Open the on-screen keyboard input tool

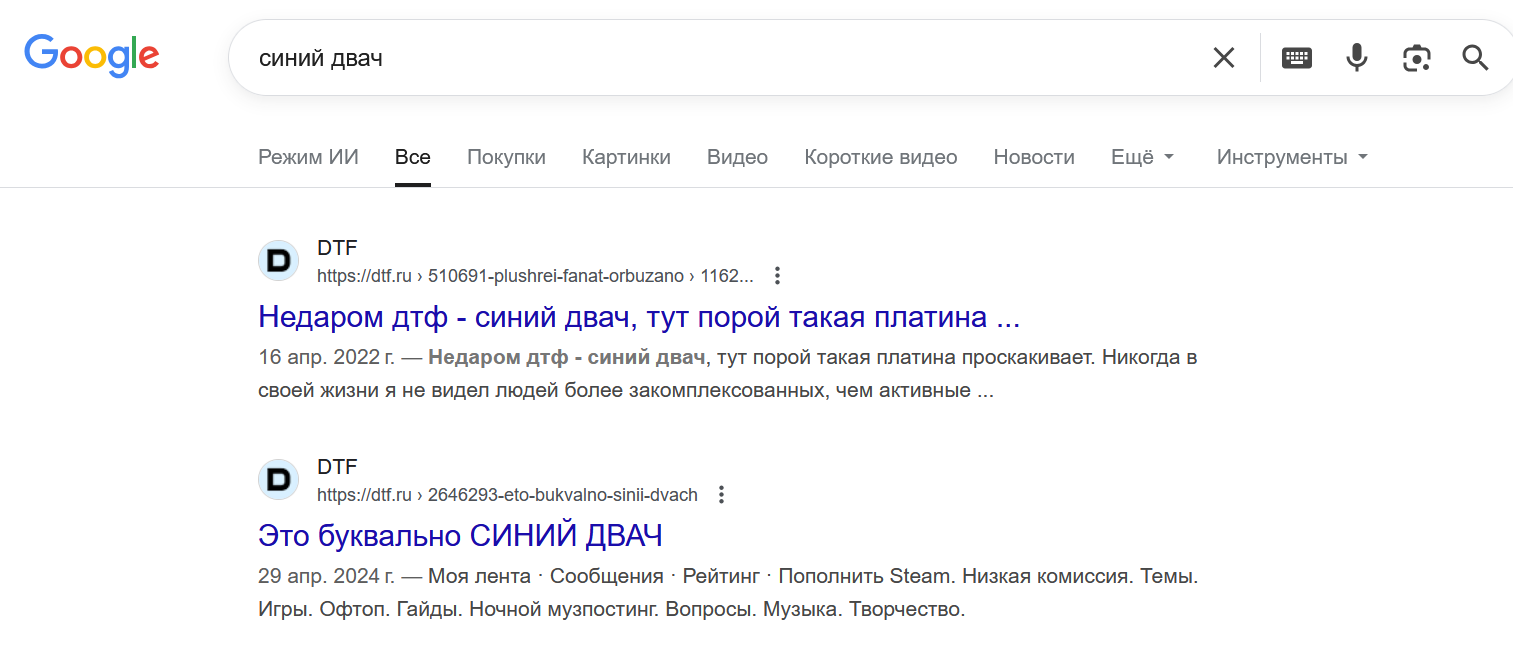point(1297,58)
